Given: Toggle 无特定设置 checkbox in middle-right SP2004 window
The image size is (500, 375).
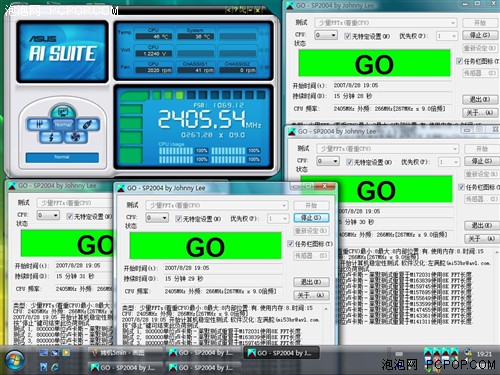Looking at the screenshot, I should point(349,162).
